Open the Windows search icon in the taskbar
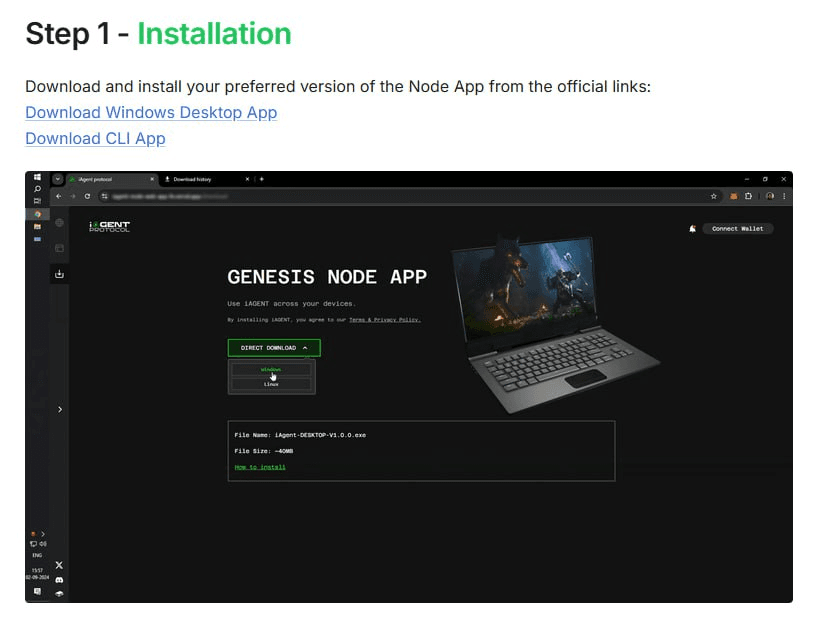Image resolution: width=816 pixels, height=627 pixels. coord(37,189)
